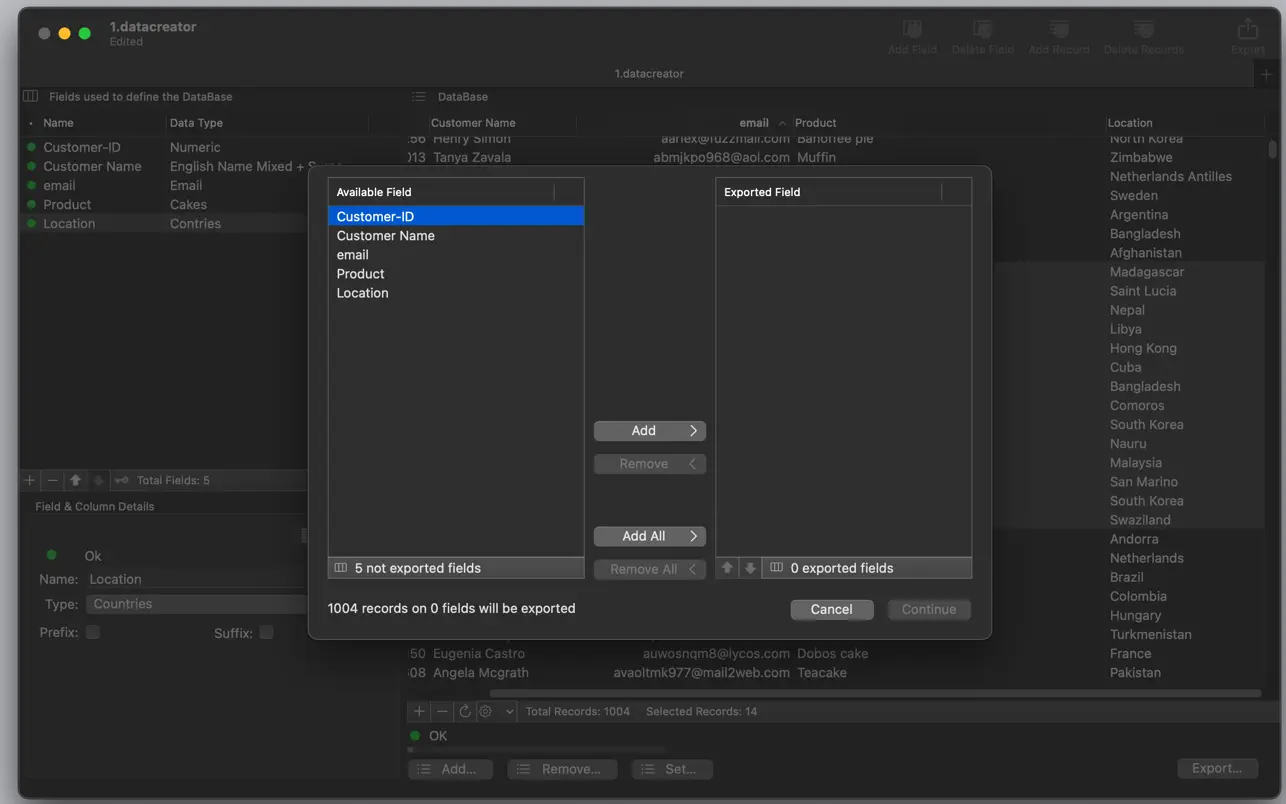Click the Export... button at bottom right
1286x804 pixels.
1217,768
